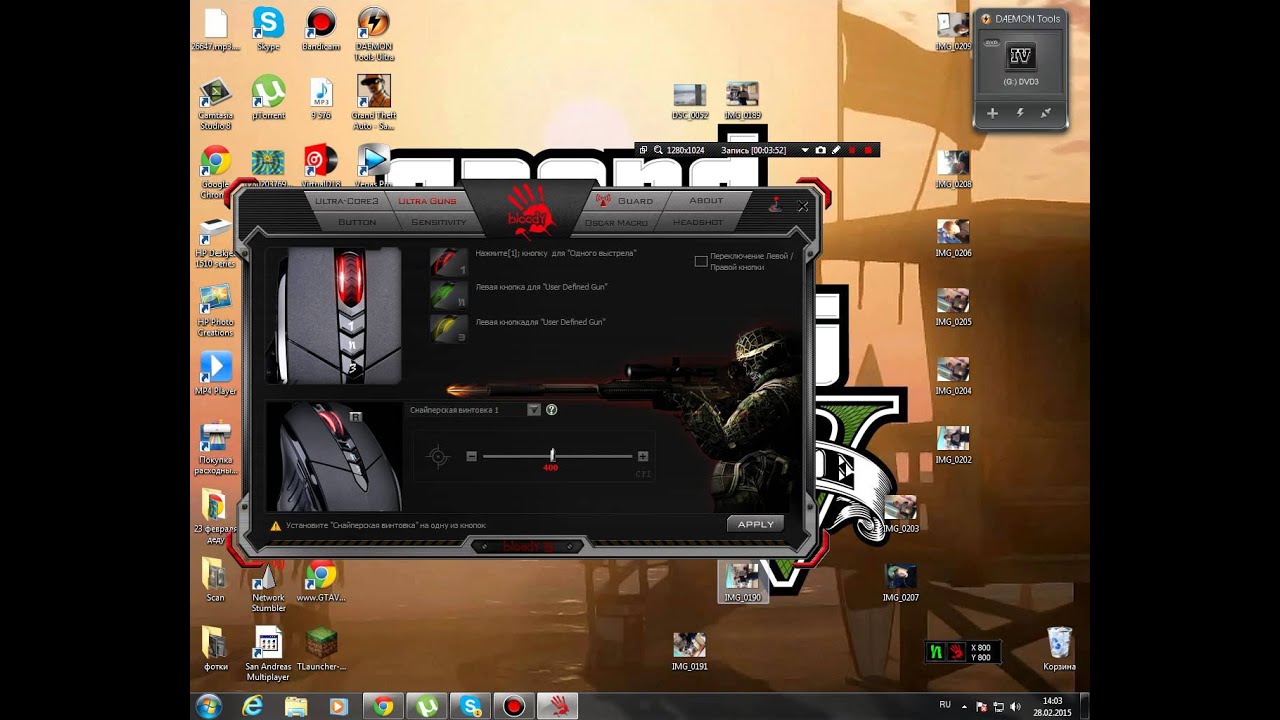Image resolution: width=1280 pixels, height=720 pixels.
Task: Select DAEMON Tools Ultra desktop shortcut
Action: coord(373,34)
